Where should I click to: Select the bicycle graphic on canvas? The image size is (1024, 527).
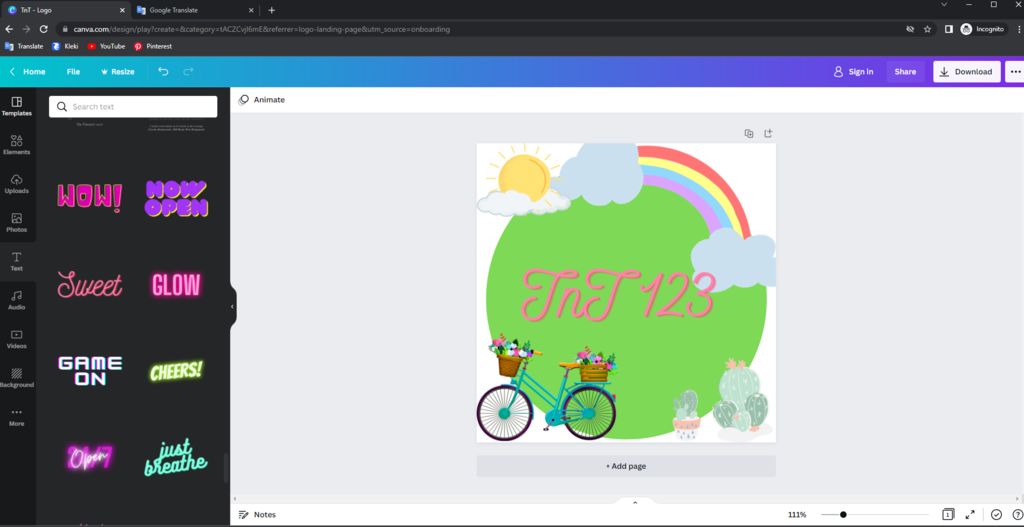[546, 388]
